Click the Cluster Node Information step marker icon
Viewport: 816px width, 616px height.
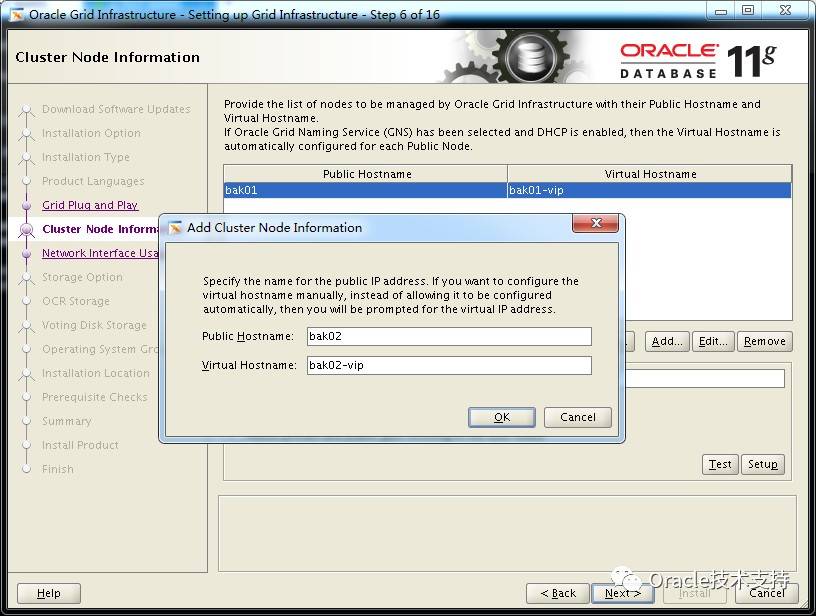pyautogui.click(x=27, y=229)
